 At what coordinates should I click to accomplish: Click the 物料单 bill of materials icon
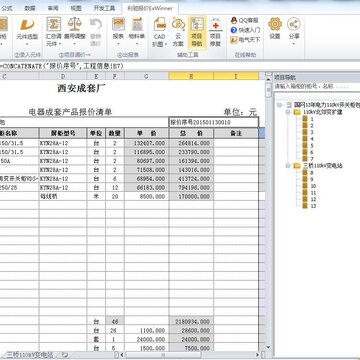[137, 25]
